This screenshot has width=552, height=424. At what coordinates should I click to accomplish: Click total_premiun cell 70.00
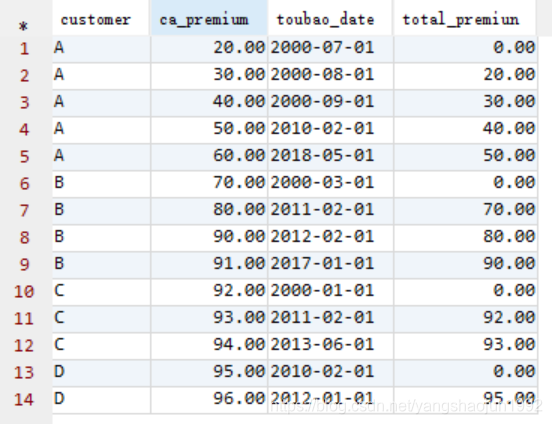click(x=465, y=211)
